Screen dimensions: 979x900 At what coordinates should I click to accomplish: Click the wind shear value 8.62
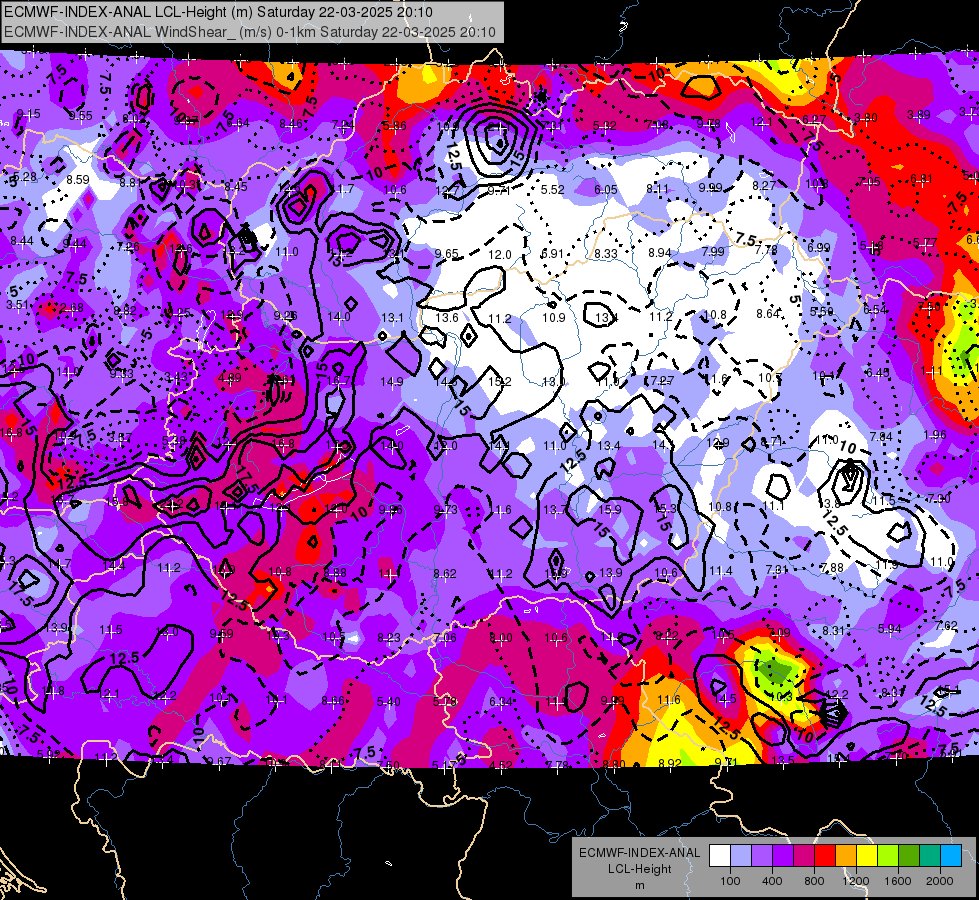click(x=445, y=573)
